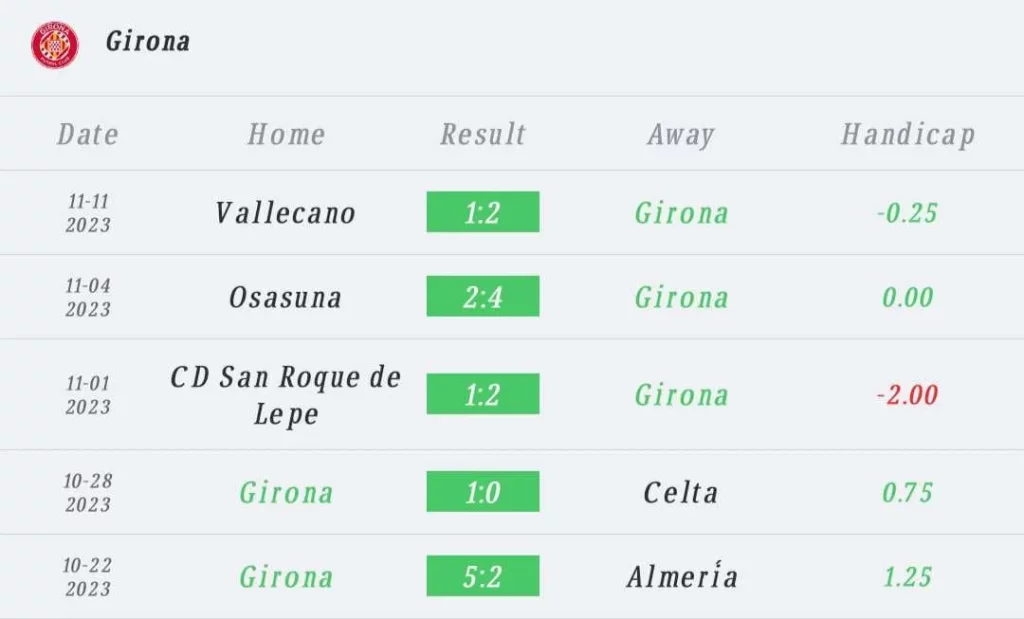
Task: Open CD San Roque de Lepe team
Action: point(285,395)
